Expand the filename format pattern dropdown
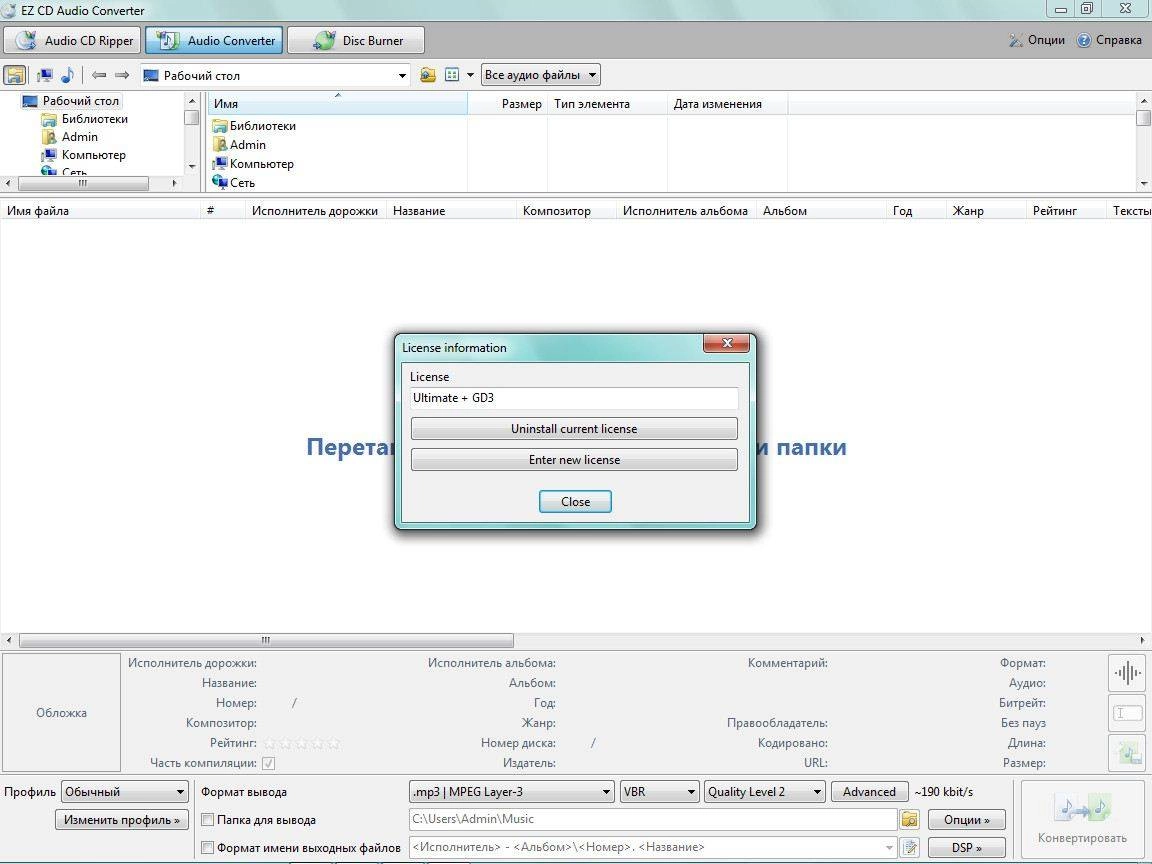The width and height of the screenshot is (1152, 864). (x=889, y=848)
